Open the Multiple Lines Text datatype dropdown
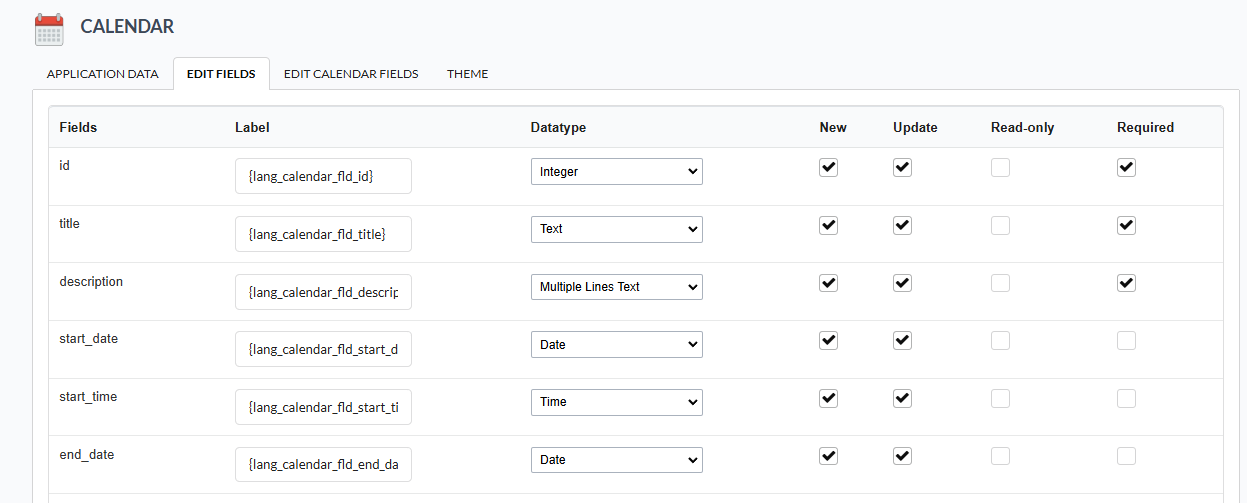The image size is (1247, 503). click(616, 287)
